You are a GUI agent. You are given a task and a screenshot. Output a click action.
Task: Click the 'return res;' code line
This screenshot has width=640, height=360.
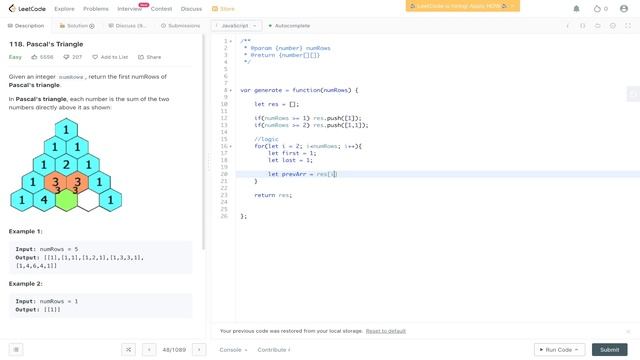(x=273, y=195)
